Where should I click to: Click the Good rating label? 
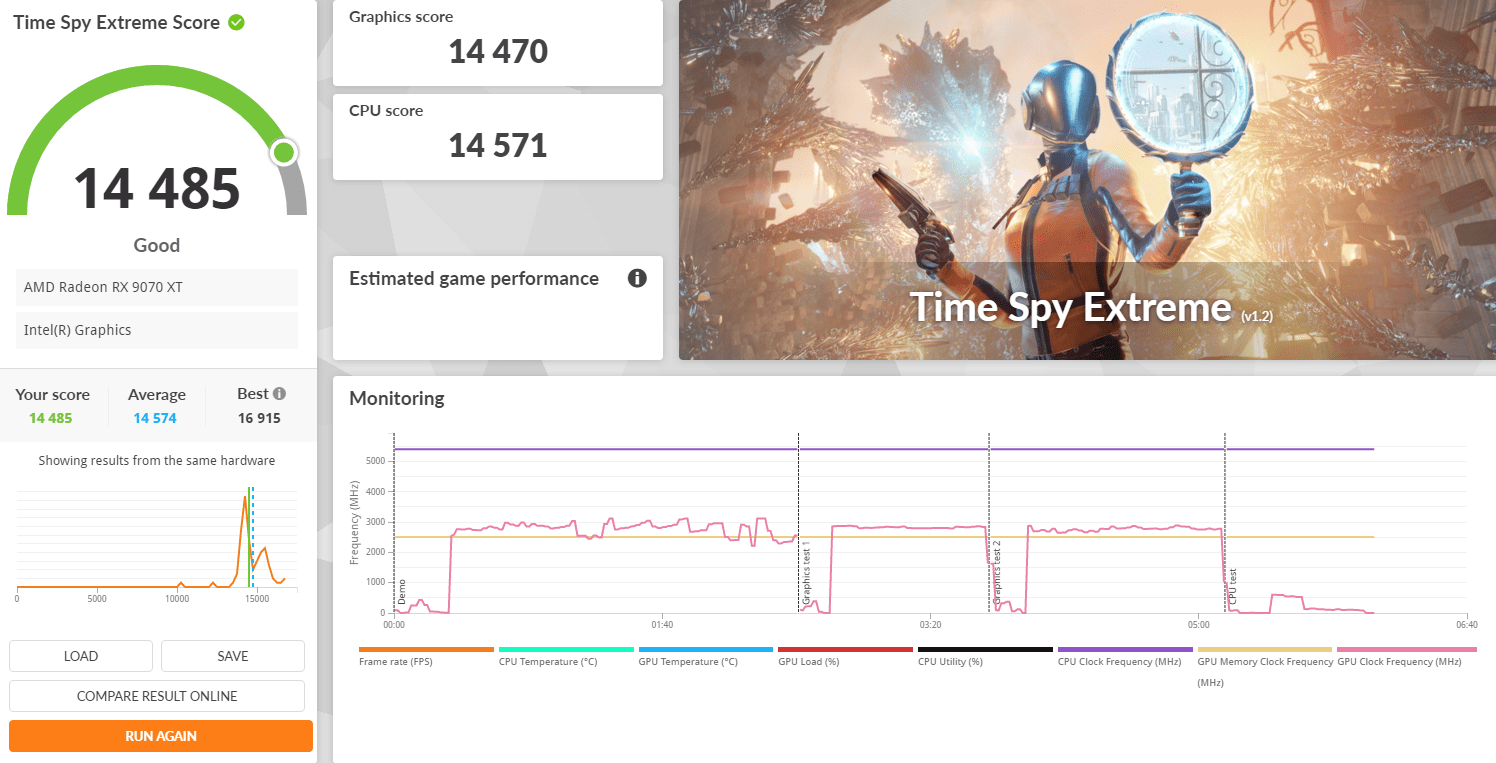tap(157, 245)
